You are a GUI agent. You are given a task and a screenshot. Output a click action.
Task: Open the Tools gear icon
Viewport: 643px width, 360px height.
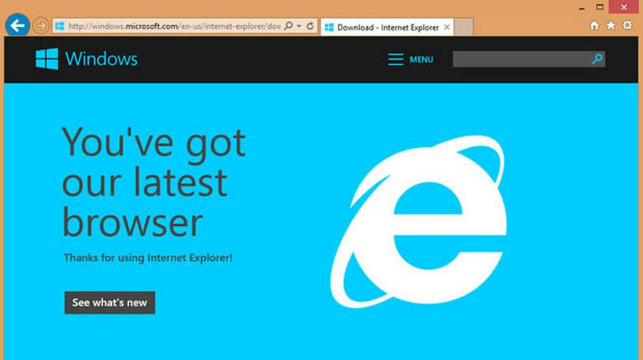click(x=627, y=25)
